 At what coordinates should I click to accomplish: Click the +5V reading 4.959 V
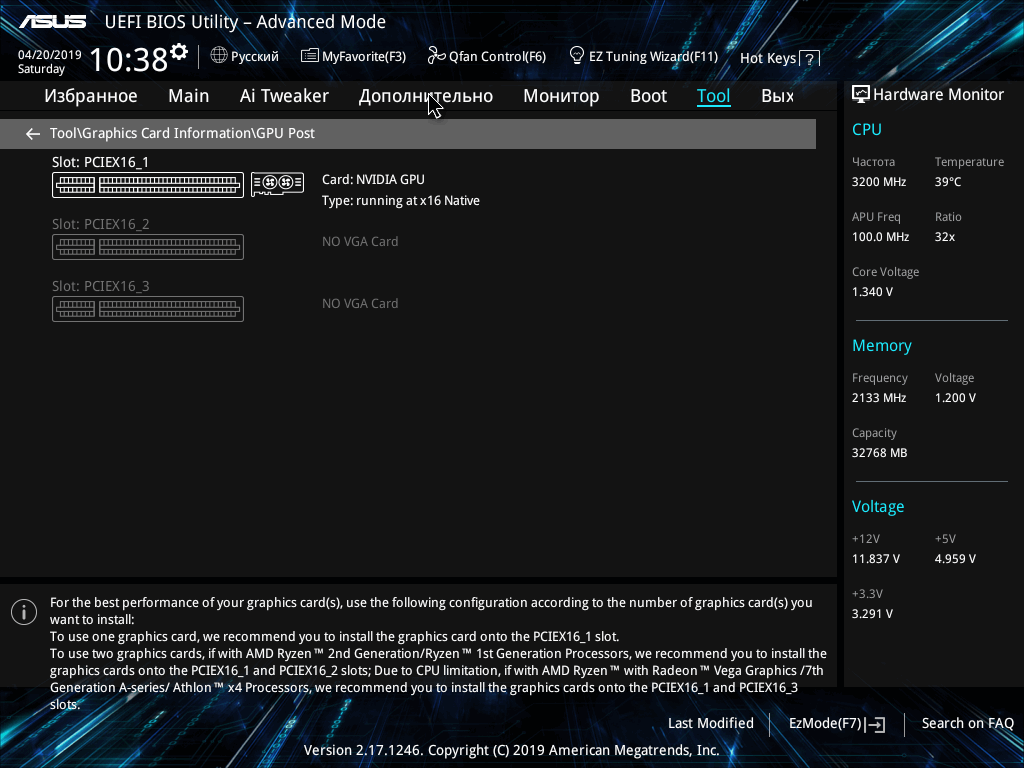[955, 559]
